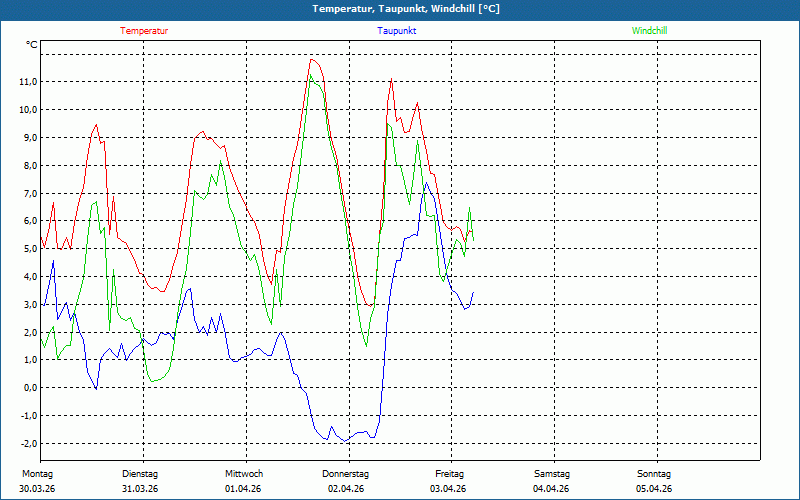Select the Sonntag day label
800x500 pixels.
[654, 474]
